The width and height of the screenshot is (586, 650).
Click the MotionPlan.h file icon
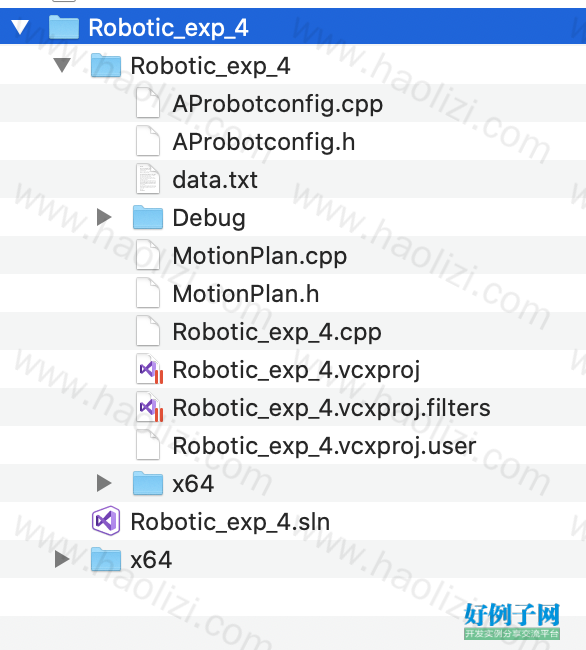pyautogui.click(x=148, y=293)
